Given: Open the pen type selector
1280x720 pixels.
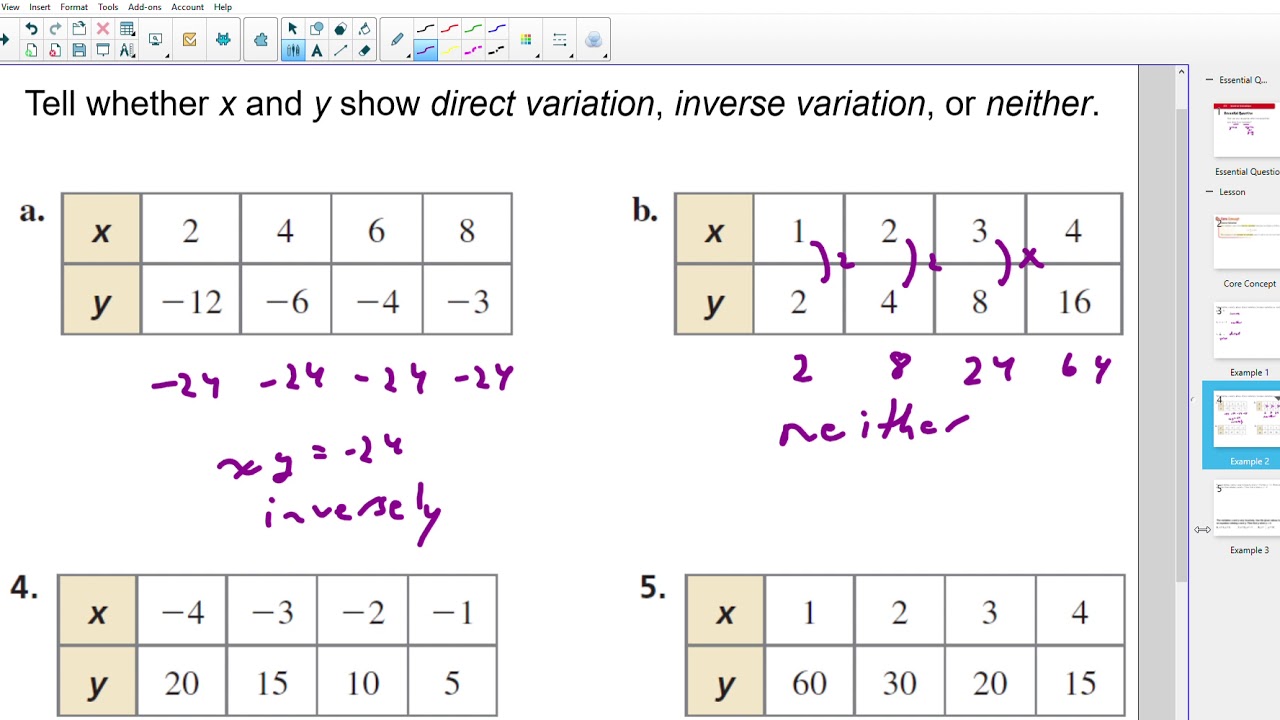Looking at the screenshot, I should click(x=398, y=40).
